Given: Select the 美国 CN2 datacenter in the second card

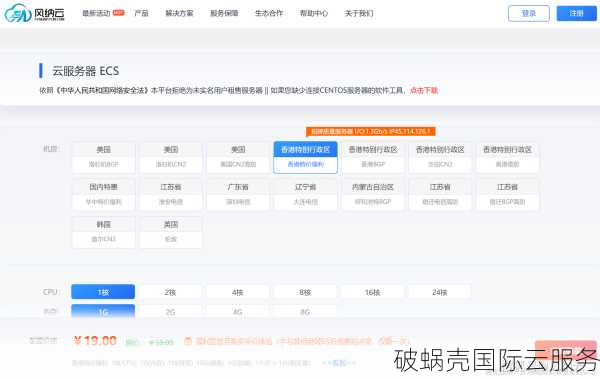Looking at the screenshot, I should (171, 157).
